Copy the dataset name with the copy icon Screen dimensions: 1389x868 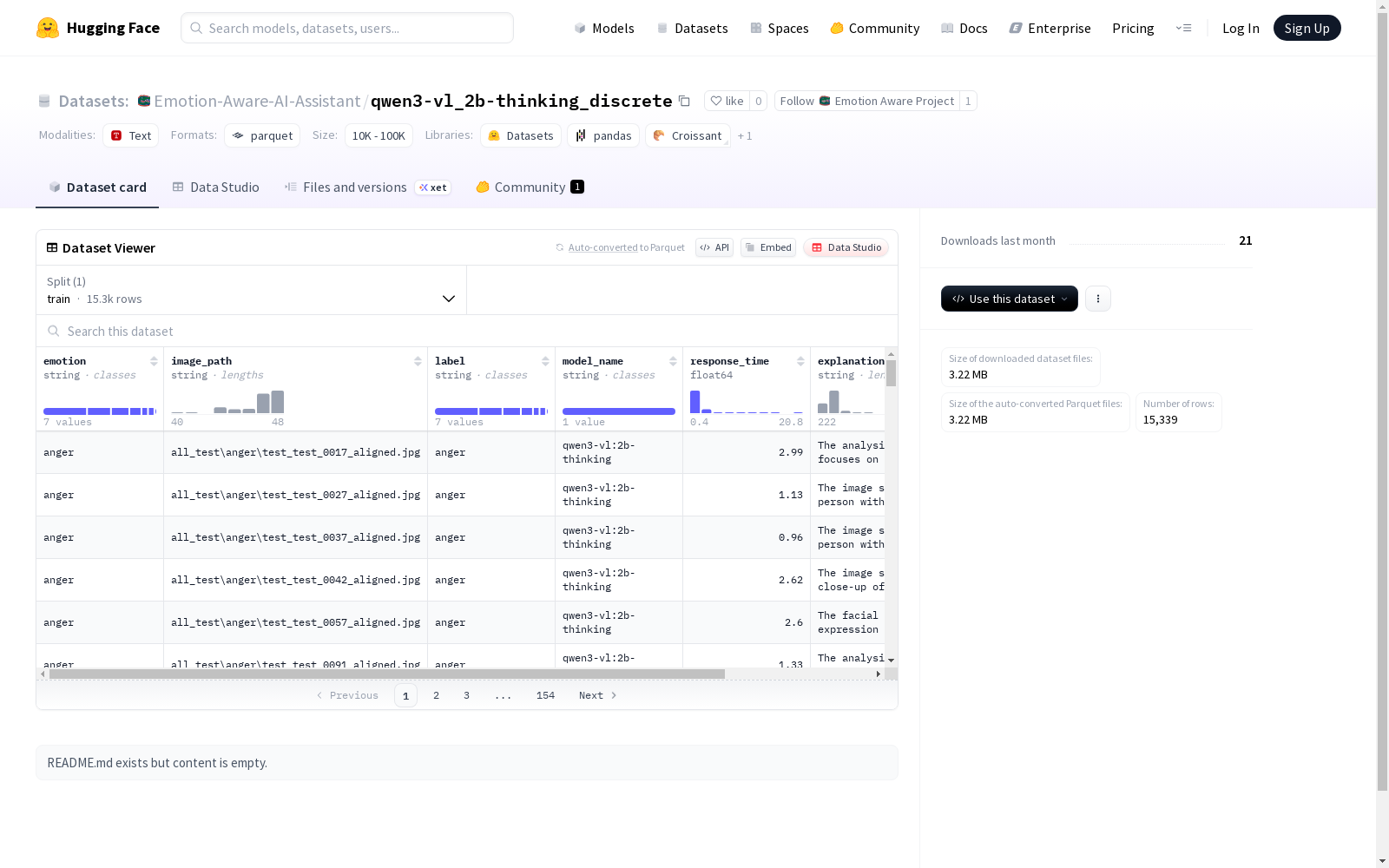click(684, 101)
